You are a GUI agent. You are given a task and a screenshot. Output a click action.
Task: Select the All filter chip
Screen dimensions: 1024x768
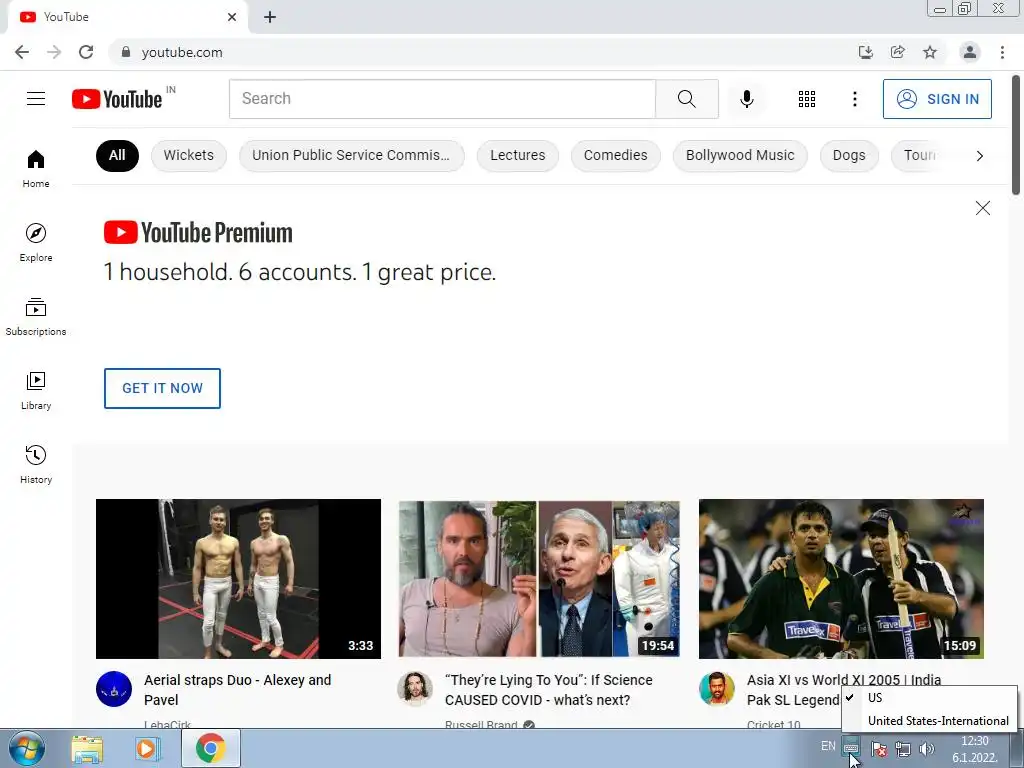point(117,155)
